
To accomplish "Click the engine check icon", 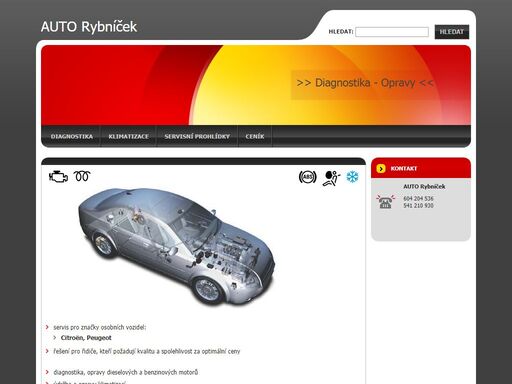I will (58, 176).
